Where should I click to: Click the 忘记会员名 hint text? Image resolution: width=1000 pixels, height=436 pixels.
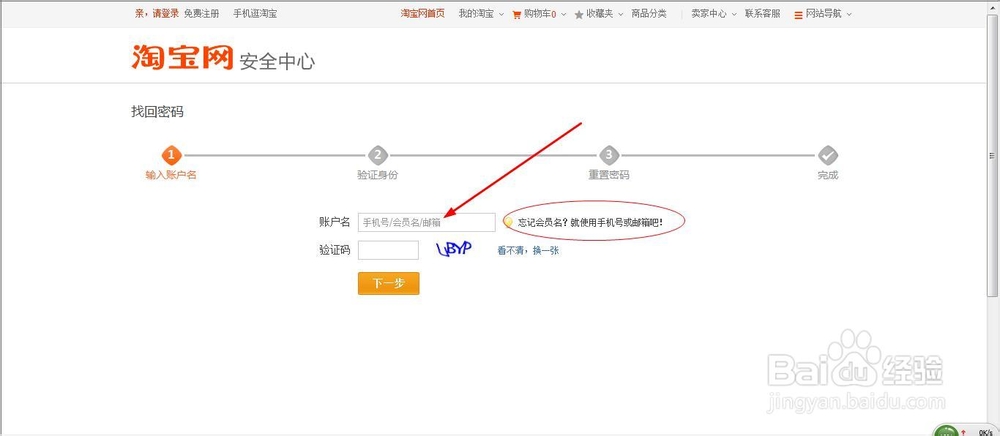point(591,222)
